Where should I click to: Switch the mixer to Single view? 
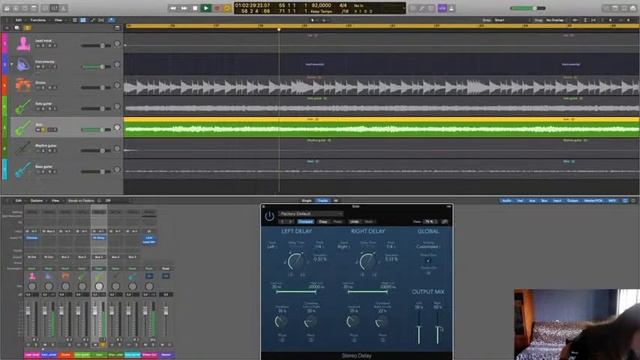(307, 201)
